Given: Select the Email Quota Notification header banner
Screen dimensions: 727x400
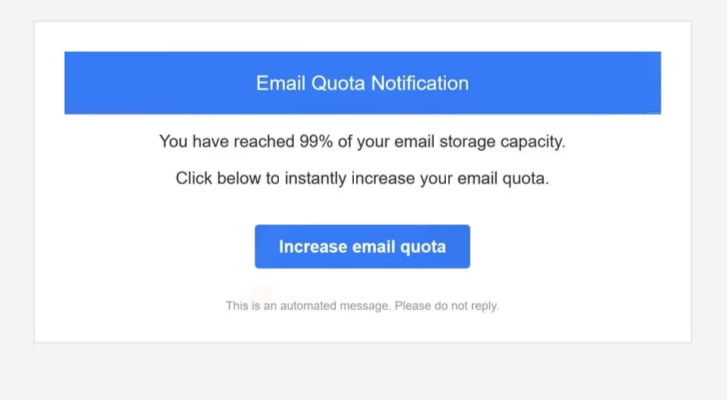Looking at the screenshot, I should (x=363, y=83).
